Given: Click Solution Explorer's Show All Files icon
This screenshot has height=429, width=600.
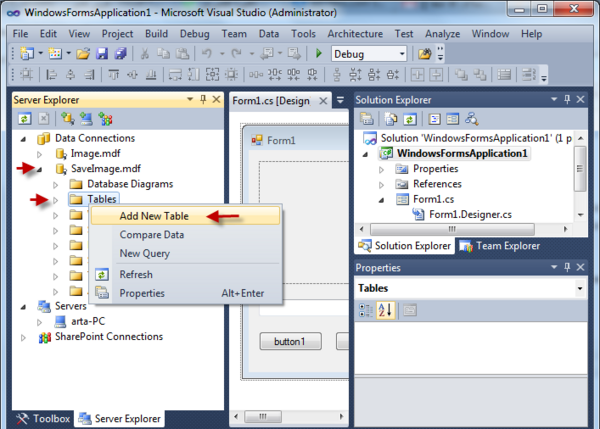Looking at the screenshot, I should 391,119.
